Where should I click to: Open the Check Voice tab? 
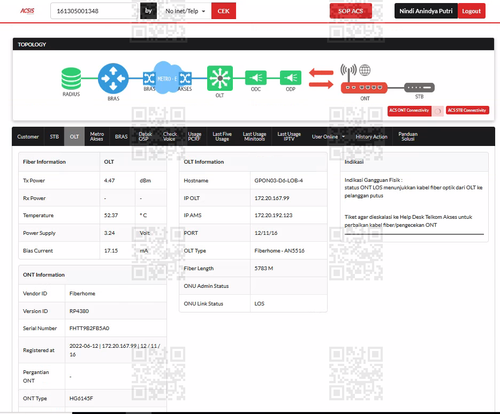pos(170,137)
